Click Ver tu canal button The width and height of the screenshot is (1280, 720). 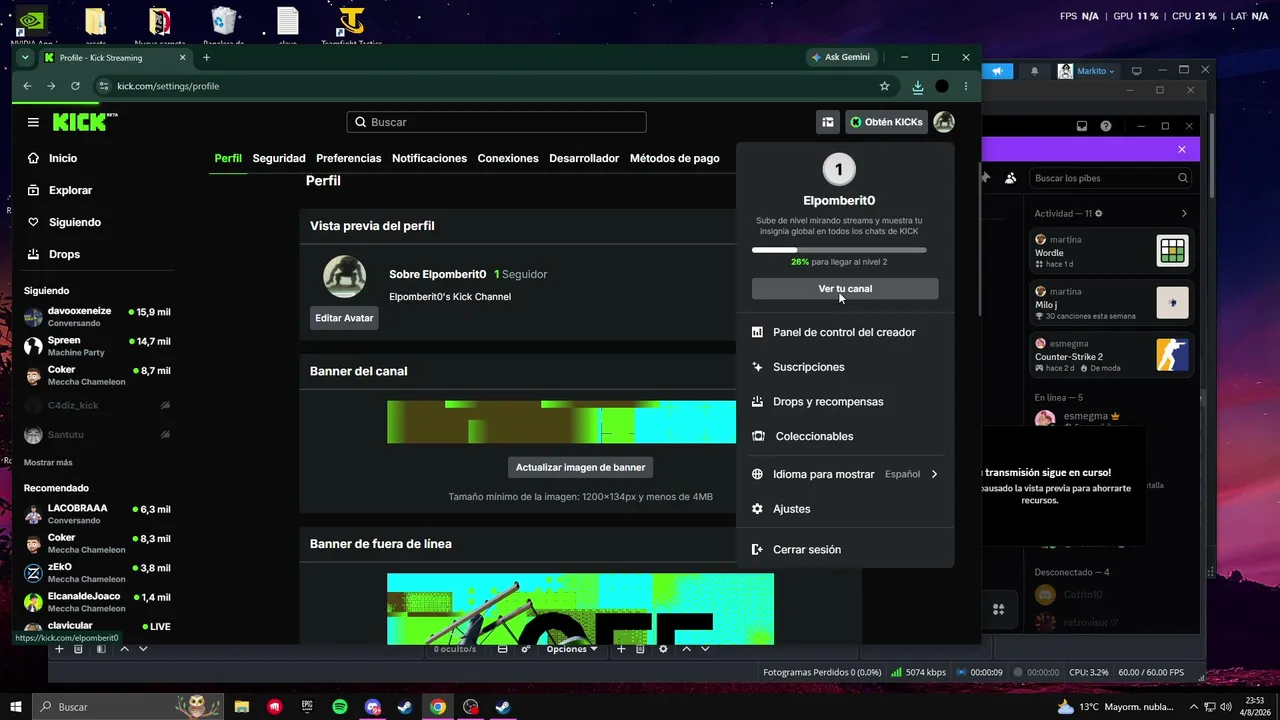point(845,289)
